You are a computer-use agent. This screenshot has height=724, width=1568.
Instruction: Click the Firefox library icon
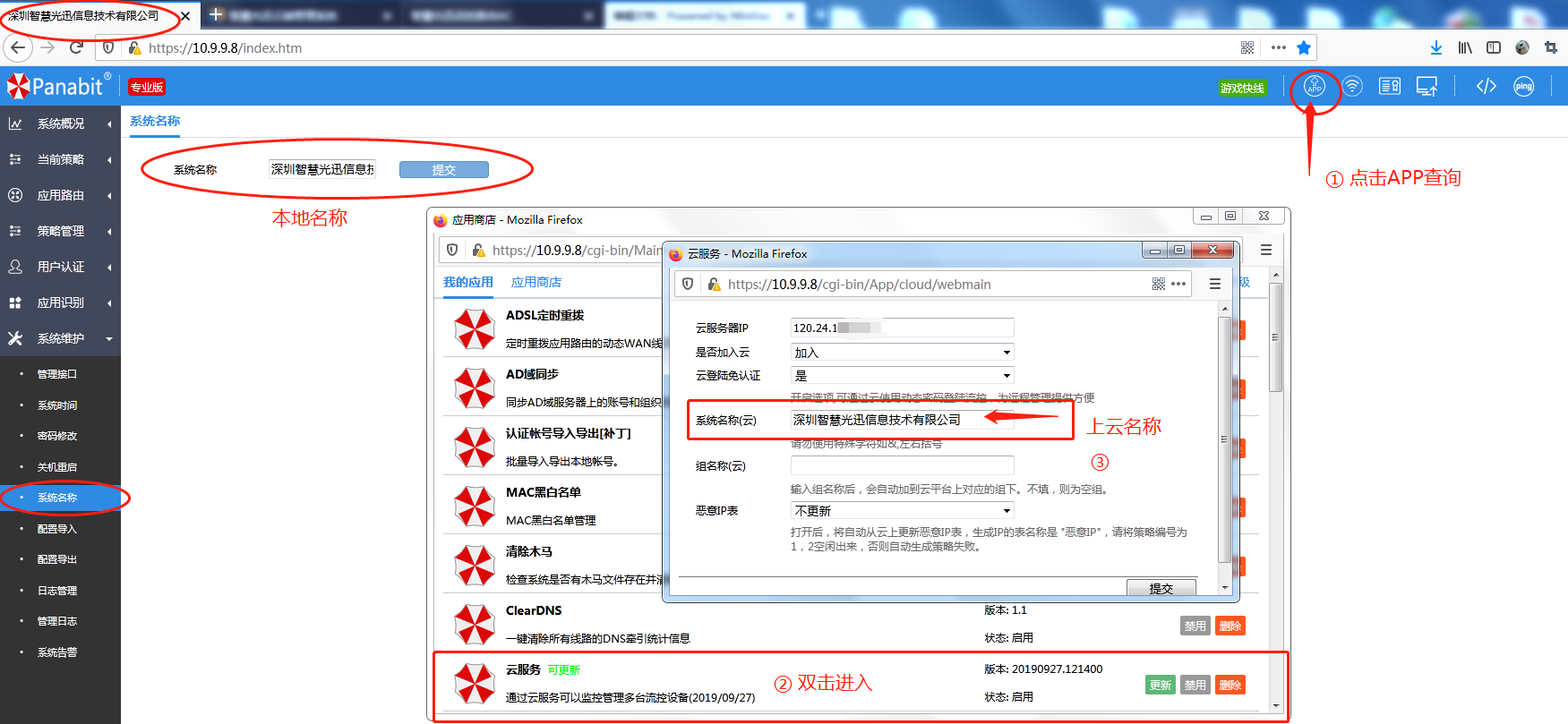[1465, 47]
